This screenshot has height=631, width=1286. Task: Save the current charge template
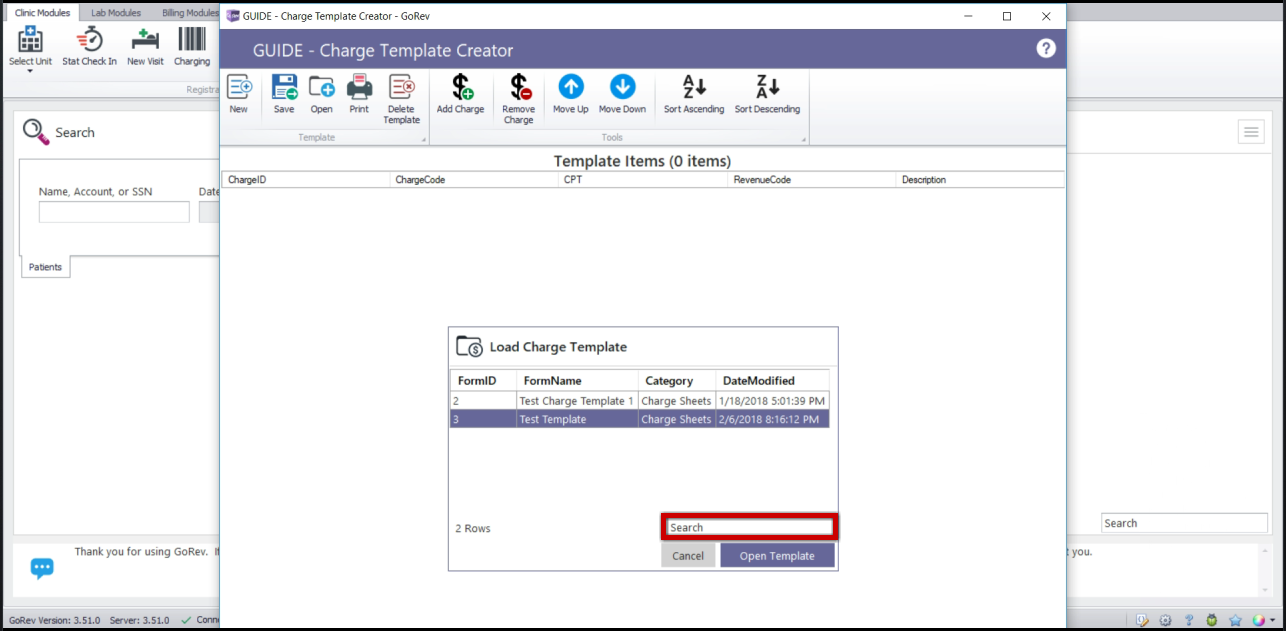click(x=284, y=94)
